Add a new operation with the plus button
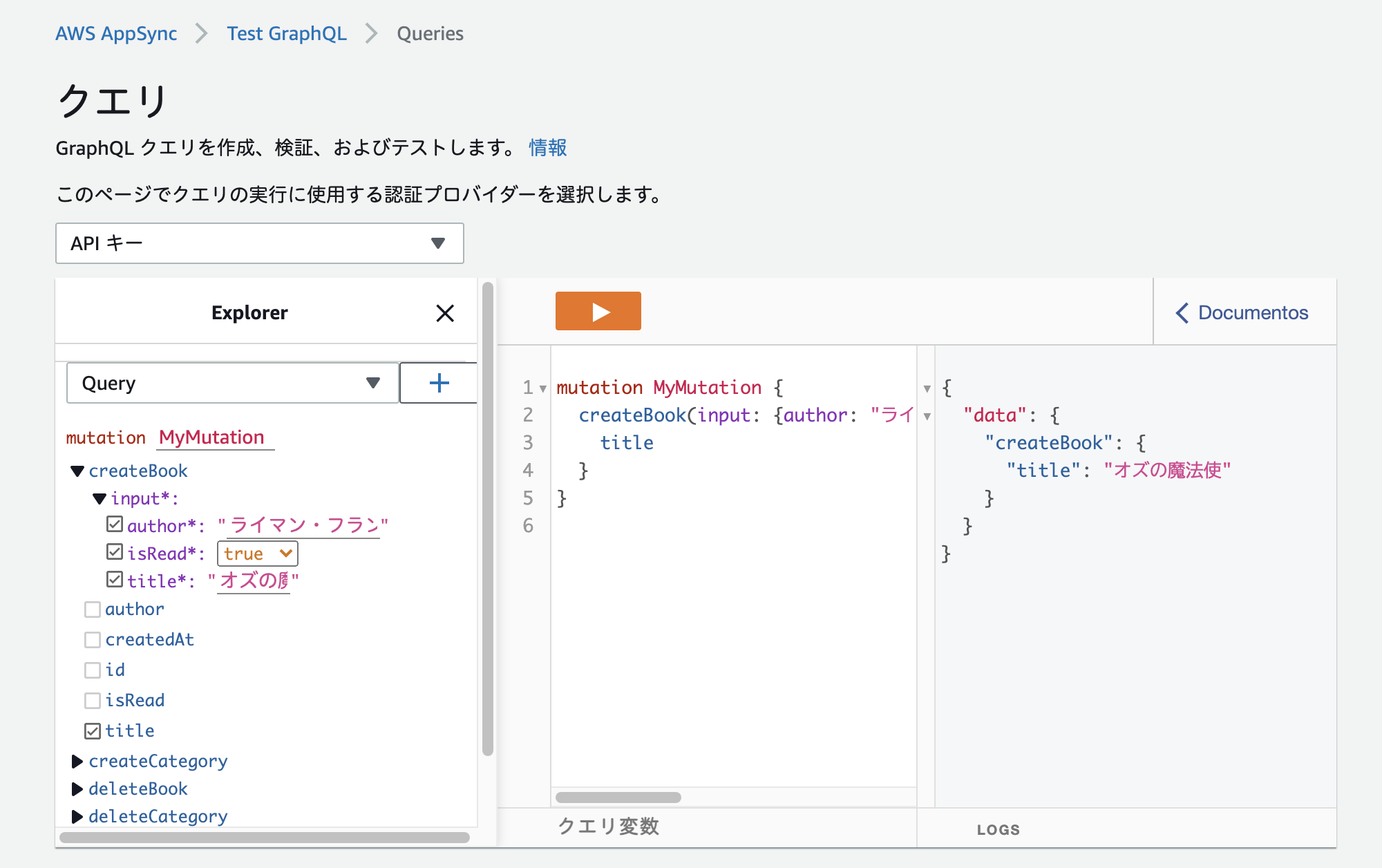Screen dimensions: 1382x868 pyautogui.click(x=439, y=383)
